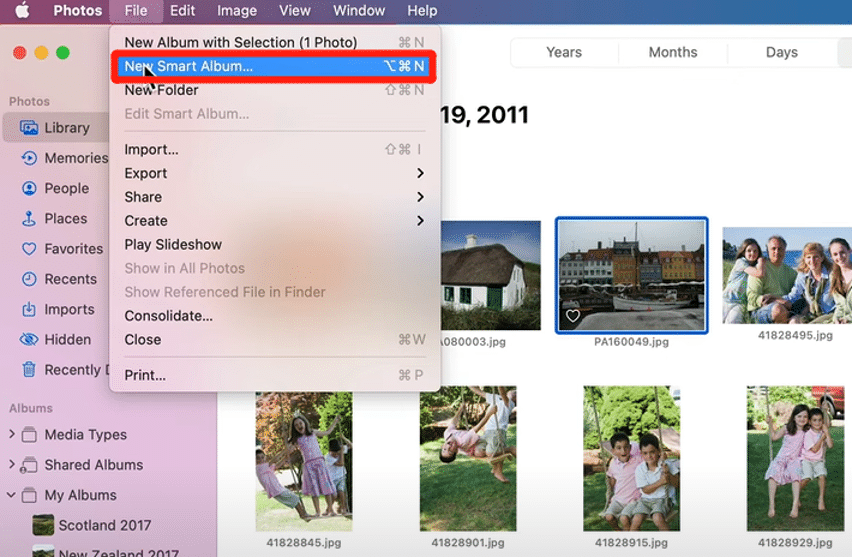852x558 pixels.
Task: Close the File menu in menu bar
Action: 136,10
